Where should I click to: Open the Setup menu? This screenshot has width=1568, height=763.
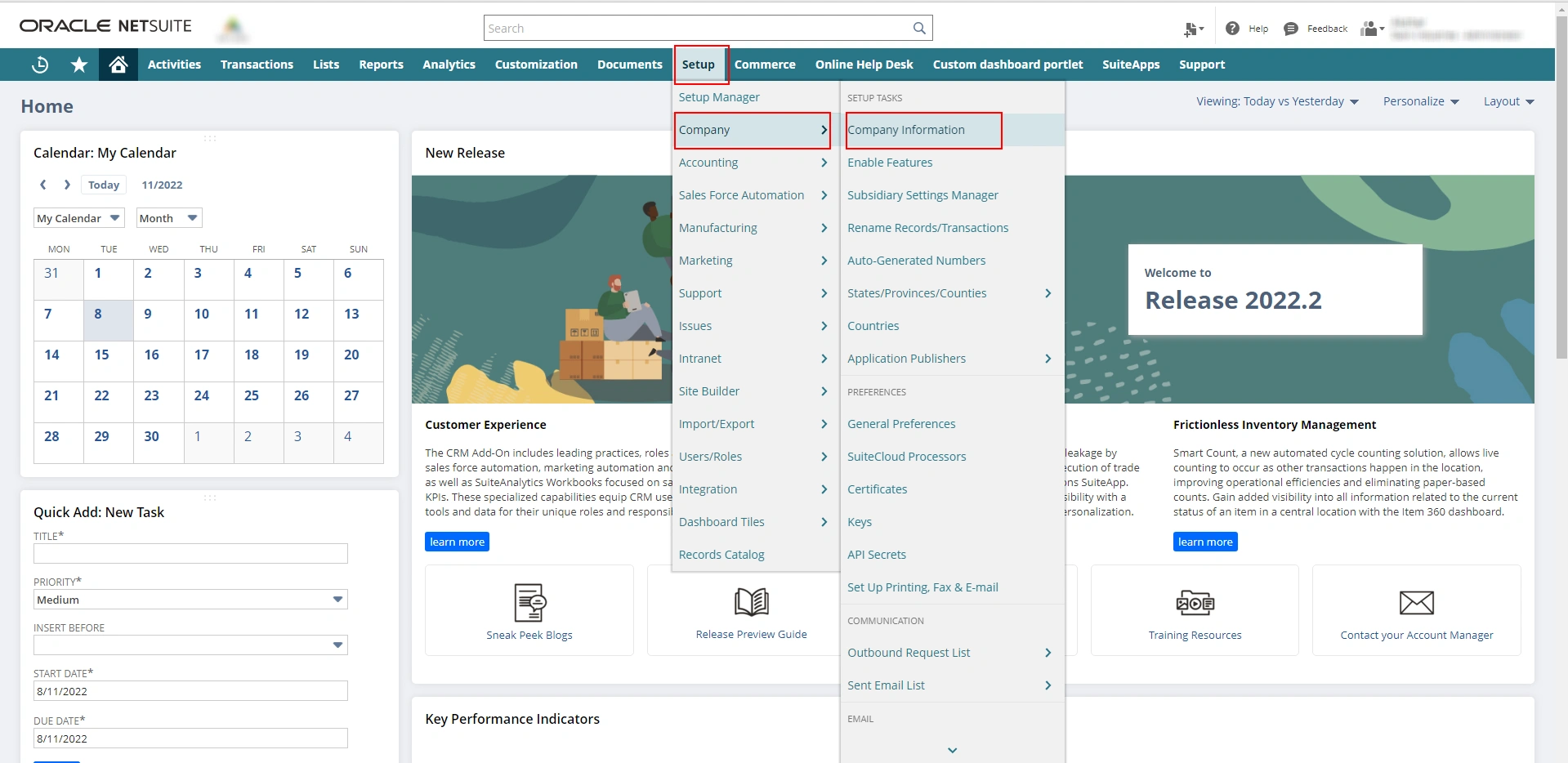(699, 64)
